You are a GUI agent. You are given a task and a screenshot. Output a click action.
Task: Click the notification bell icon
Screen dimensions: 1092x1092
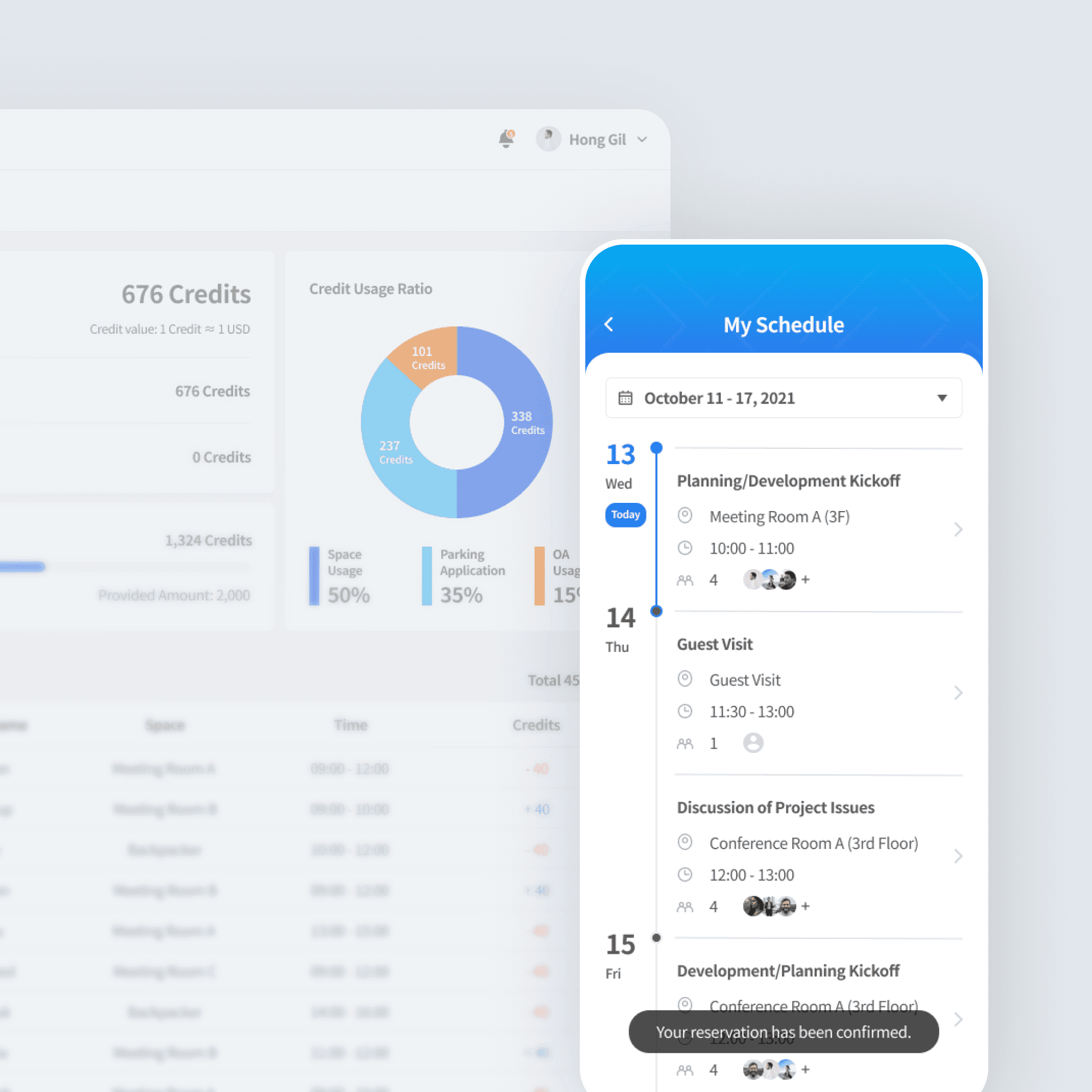click(x=506, y=139)
